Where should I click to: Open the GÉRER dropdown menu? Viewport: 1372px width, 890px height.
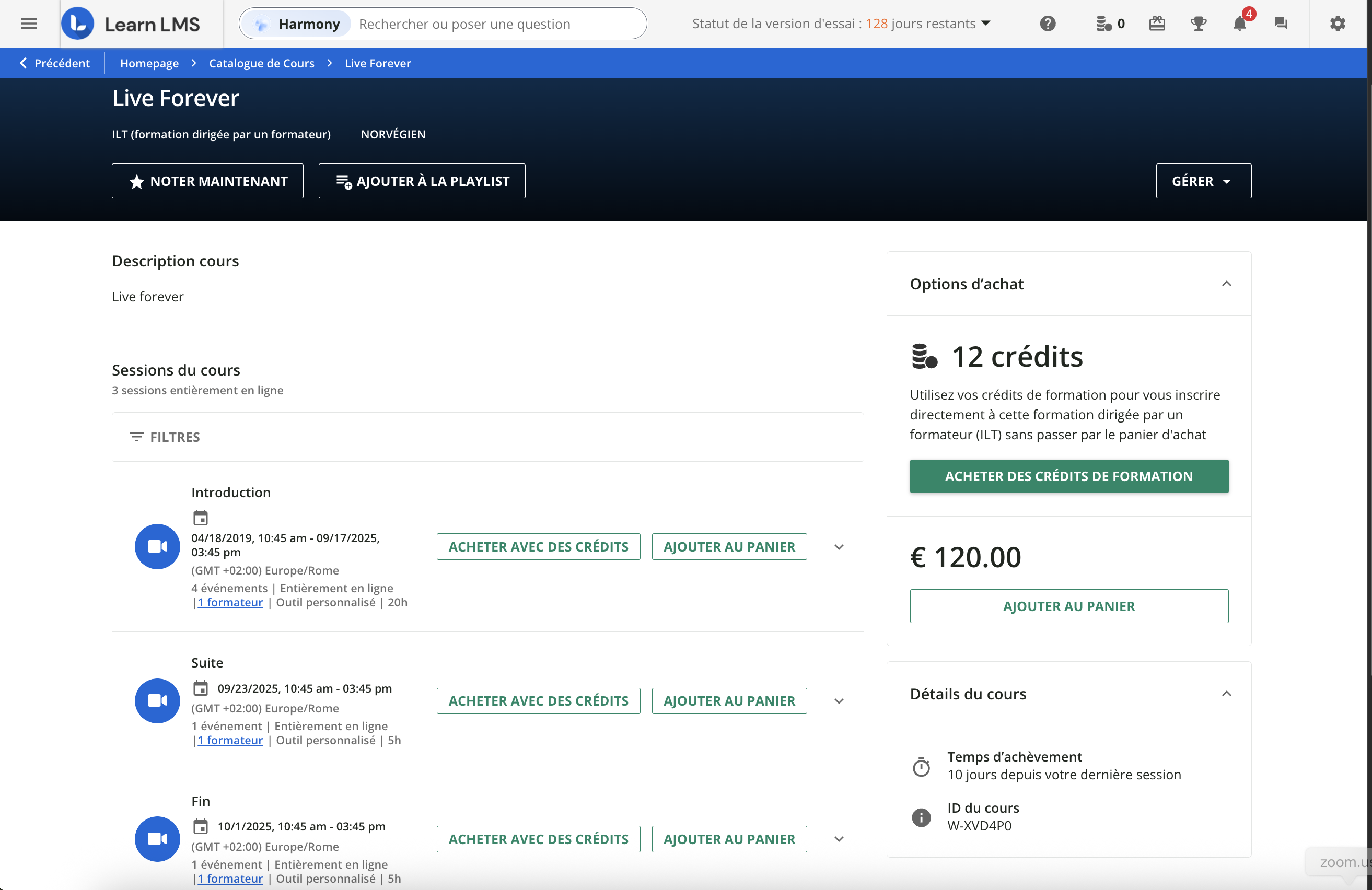pyautogui.click(x=1203, y=181)
